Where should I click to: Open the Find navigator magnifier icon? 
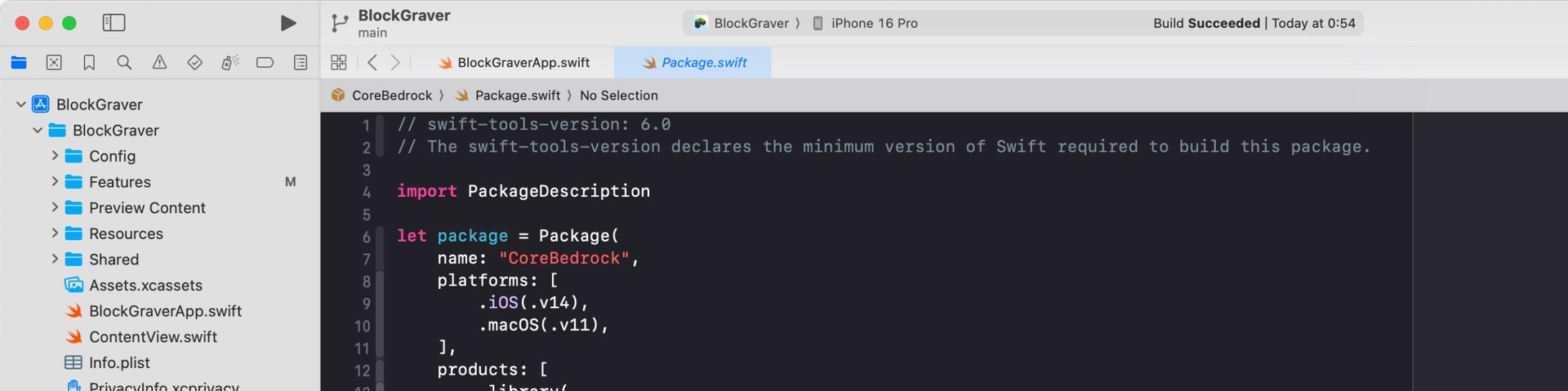(x=124, y=62)
